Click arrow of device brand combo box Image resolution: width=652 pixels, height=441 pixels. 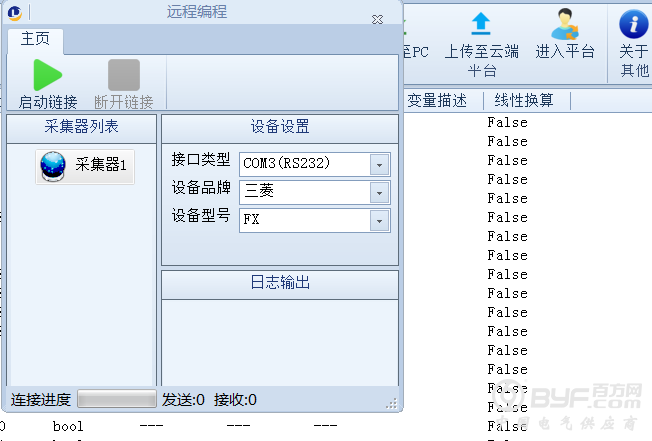click(379, 193)
